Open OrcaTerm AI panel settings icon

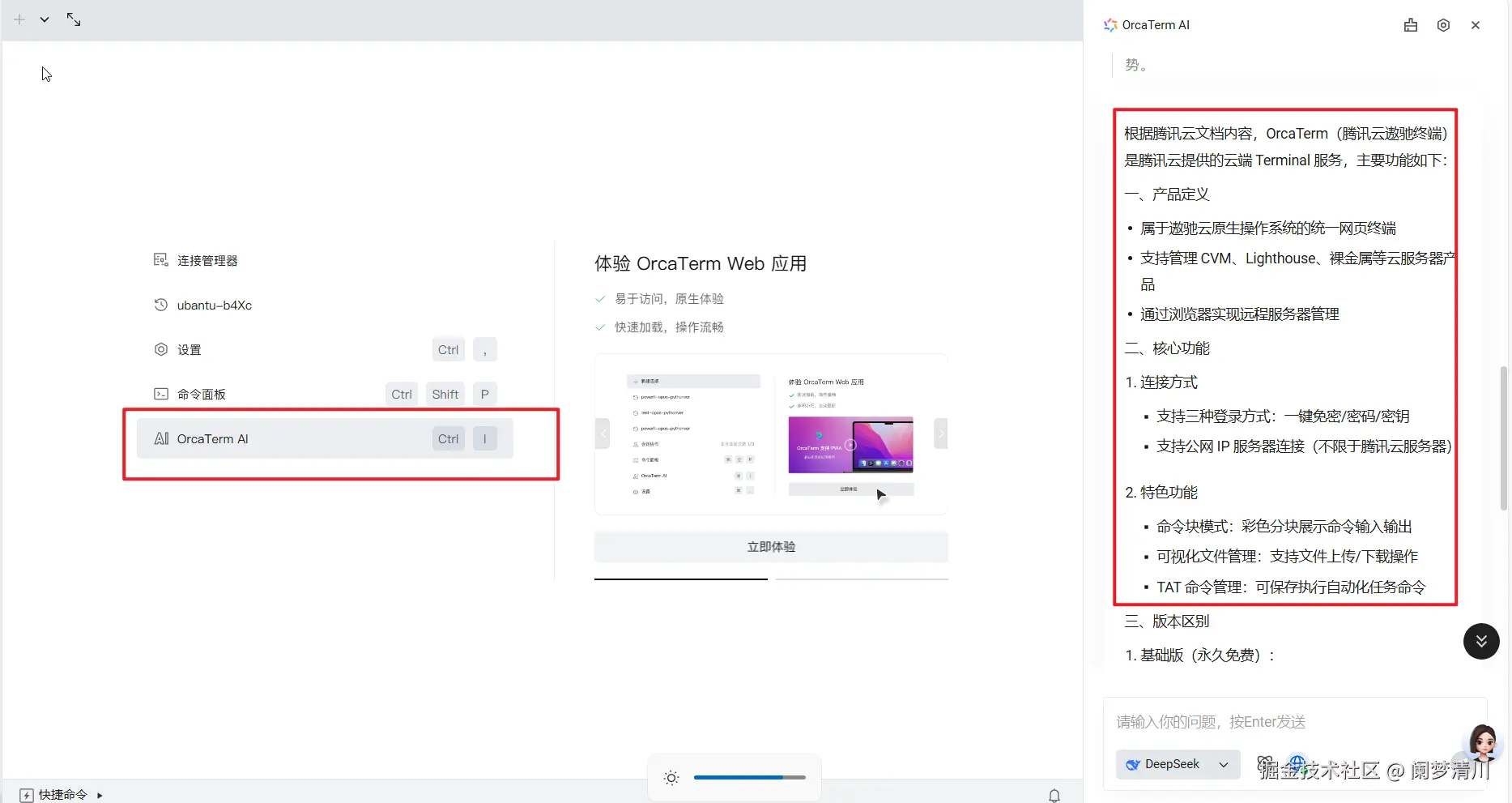point(1443,25)
